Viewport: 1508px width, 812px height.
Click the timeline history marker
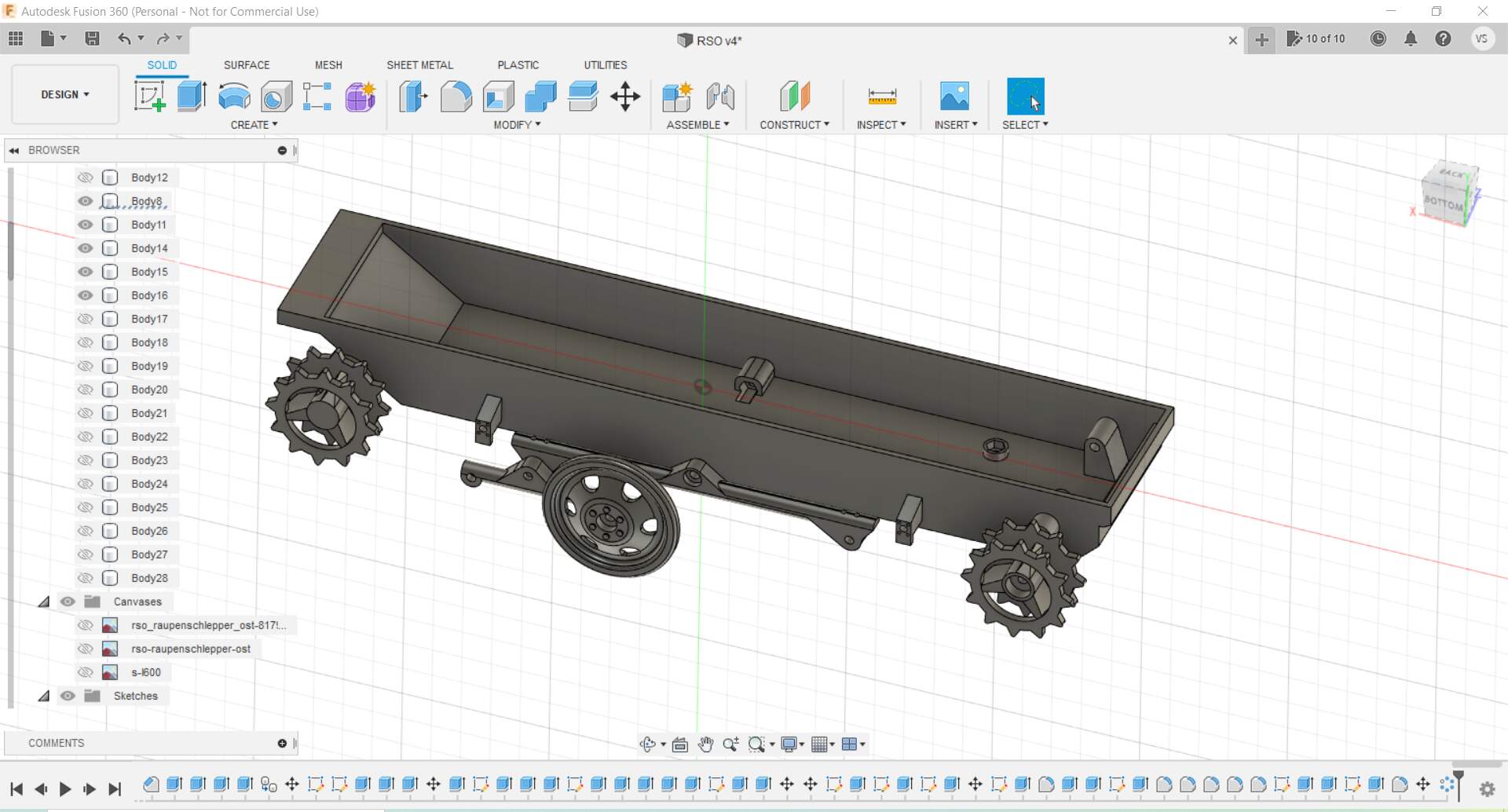pyautogui.click(x=1459, y=777)
